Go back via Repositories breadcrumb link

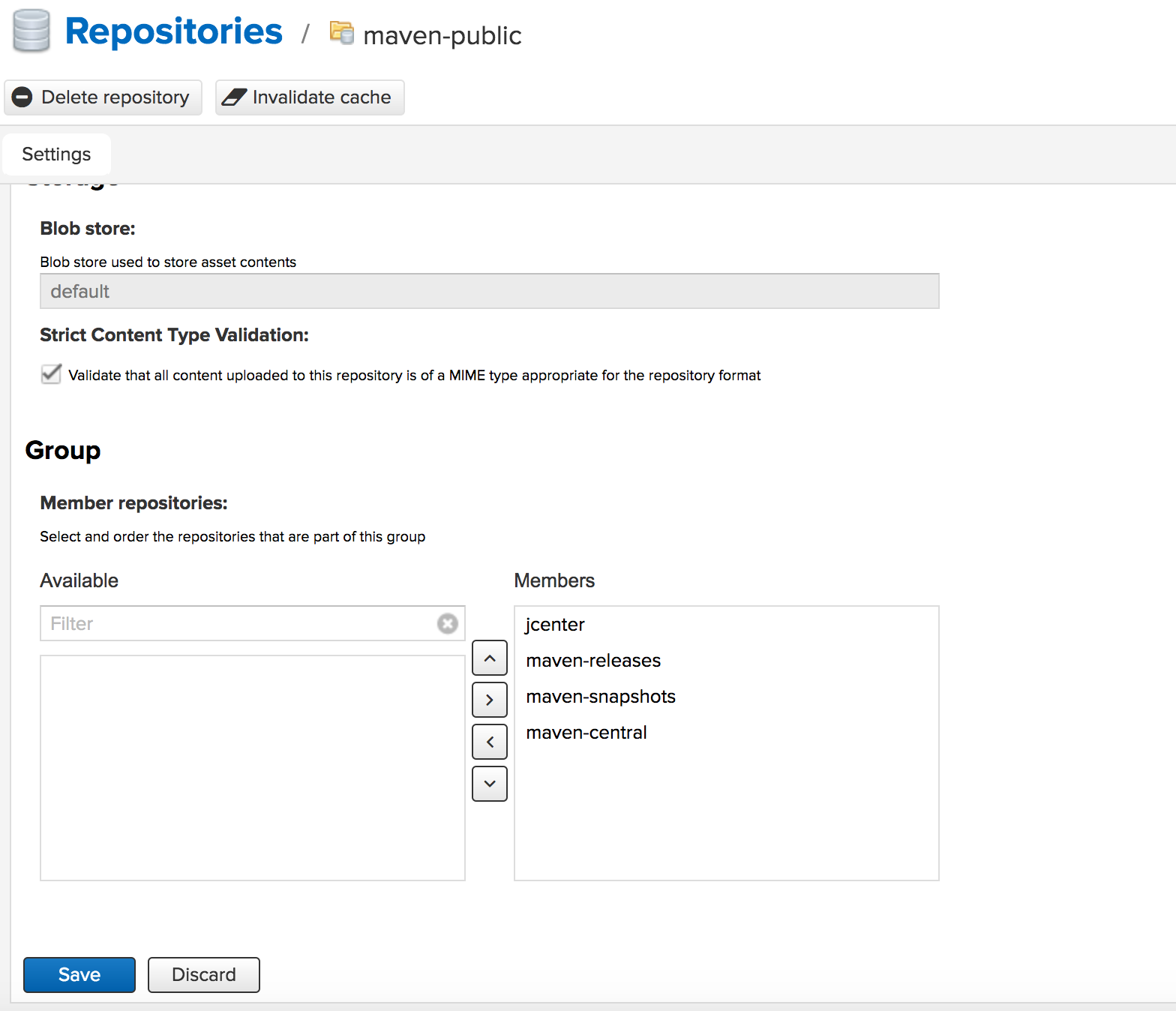(174, 31)
